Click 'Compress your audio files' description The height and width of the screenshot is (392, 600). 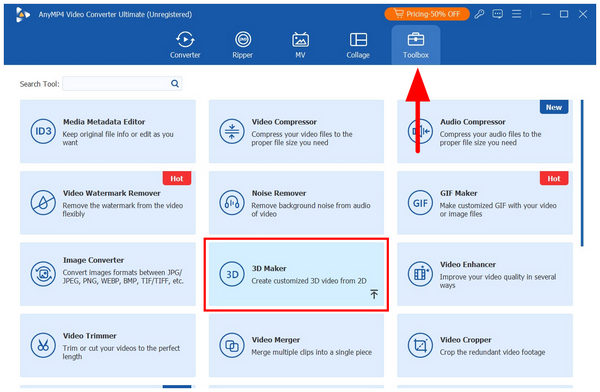(x=490, y=138)
